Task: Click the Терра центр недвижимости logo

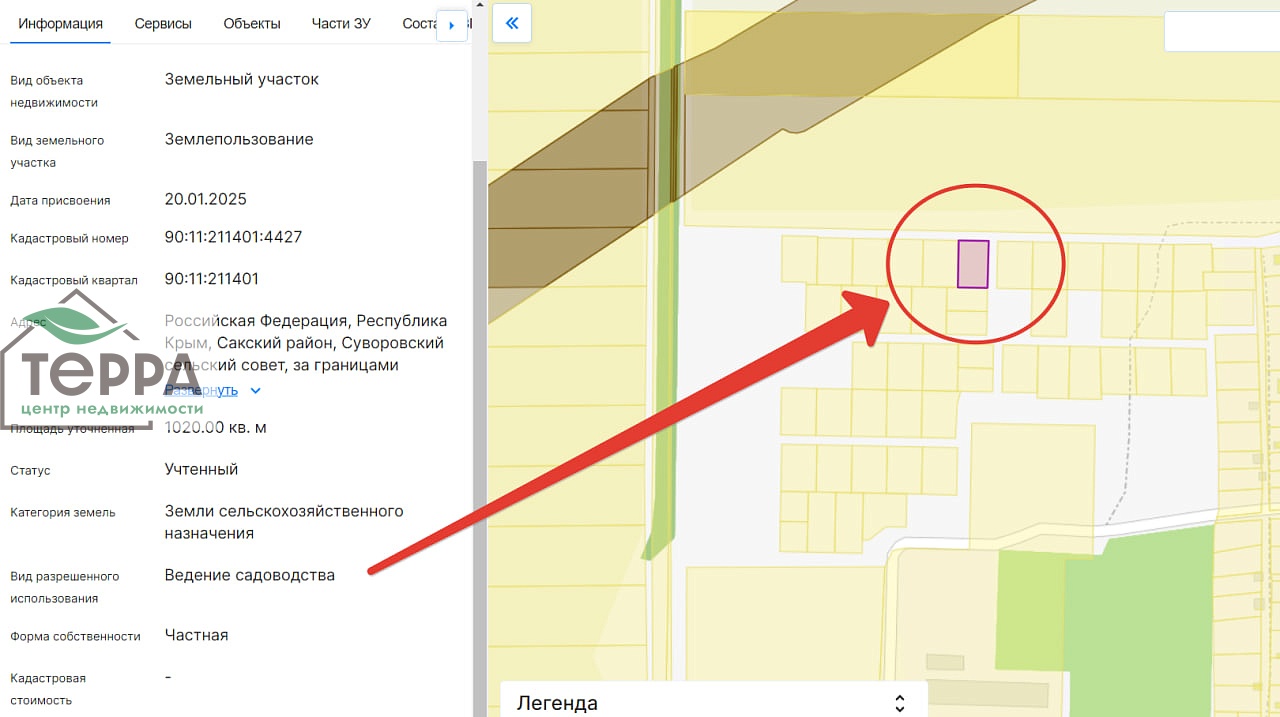Action: click(x=100, y=365)
